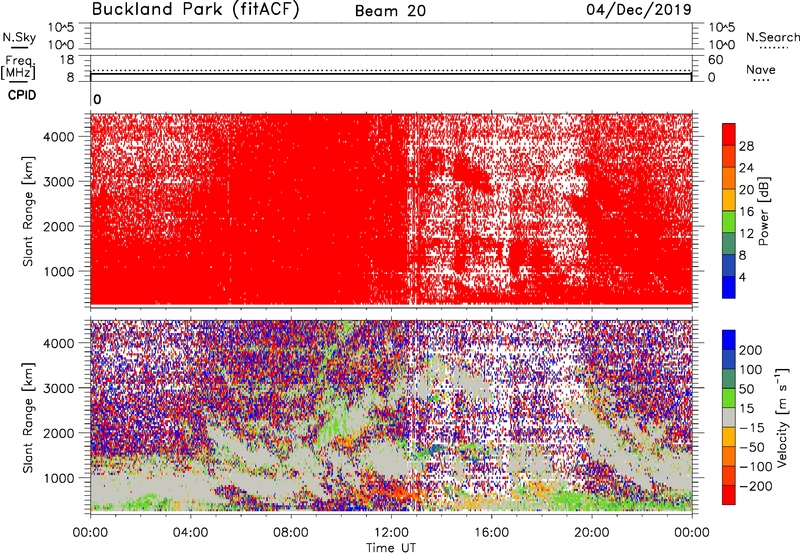Click the 'Time UT' axis label

391,548
